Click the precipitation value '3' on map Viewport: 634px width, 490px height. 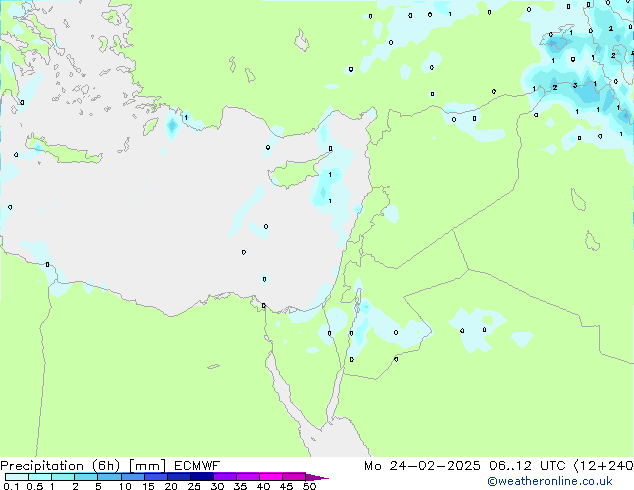pos(575,85)
